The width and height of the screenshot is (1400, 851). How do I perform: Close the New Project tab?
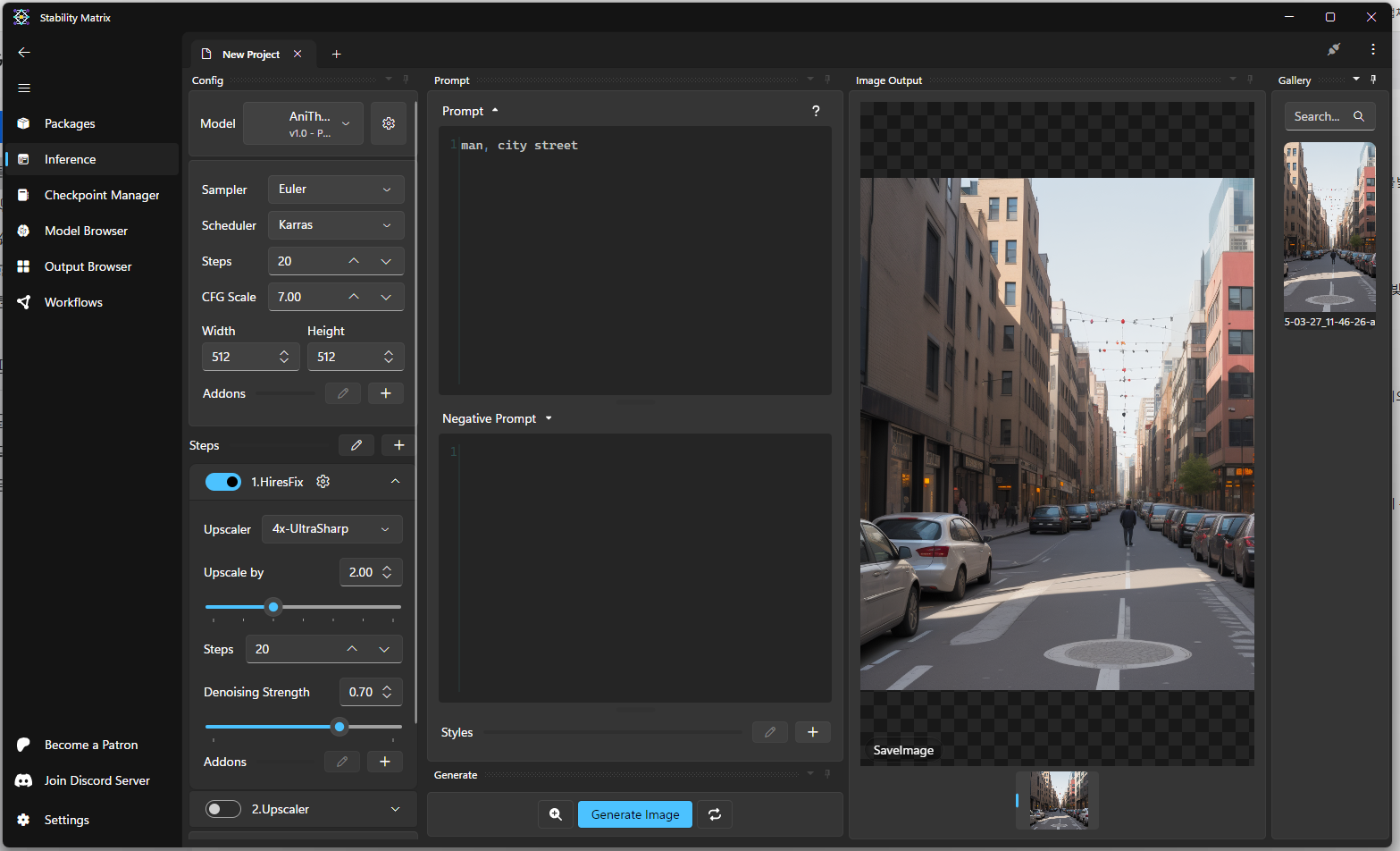pyautogui.click(x=298, y=55)
